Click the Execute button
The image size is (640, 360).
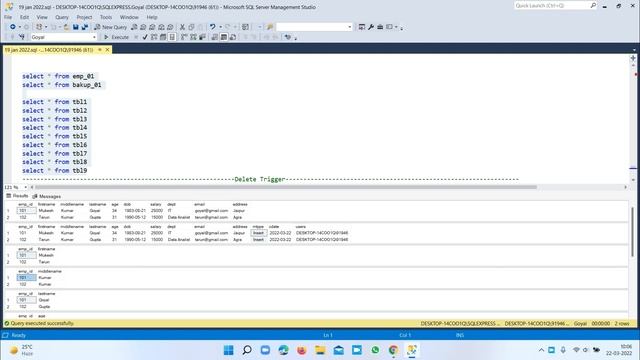point(116,37)
